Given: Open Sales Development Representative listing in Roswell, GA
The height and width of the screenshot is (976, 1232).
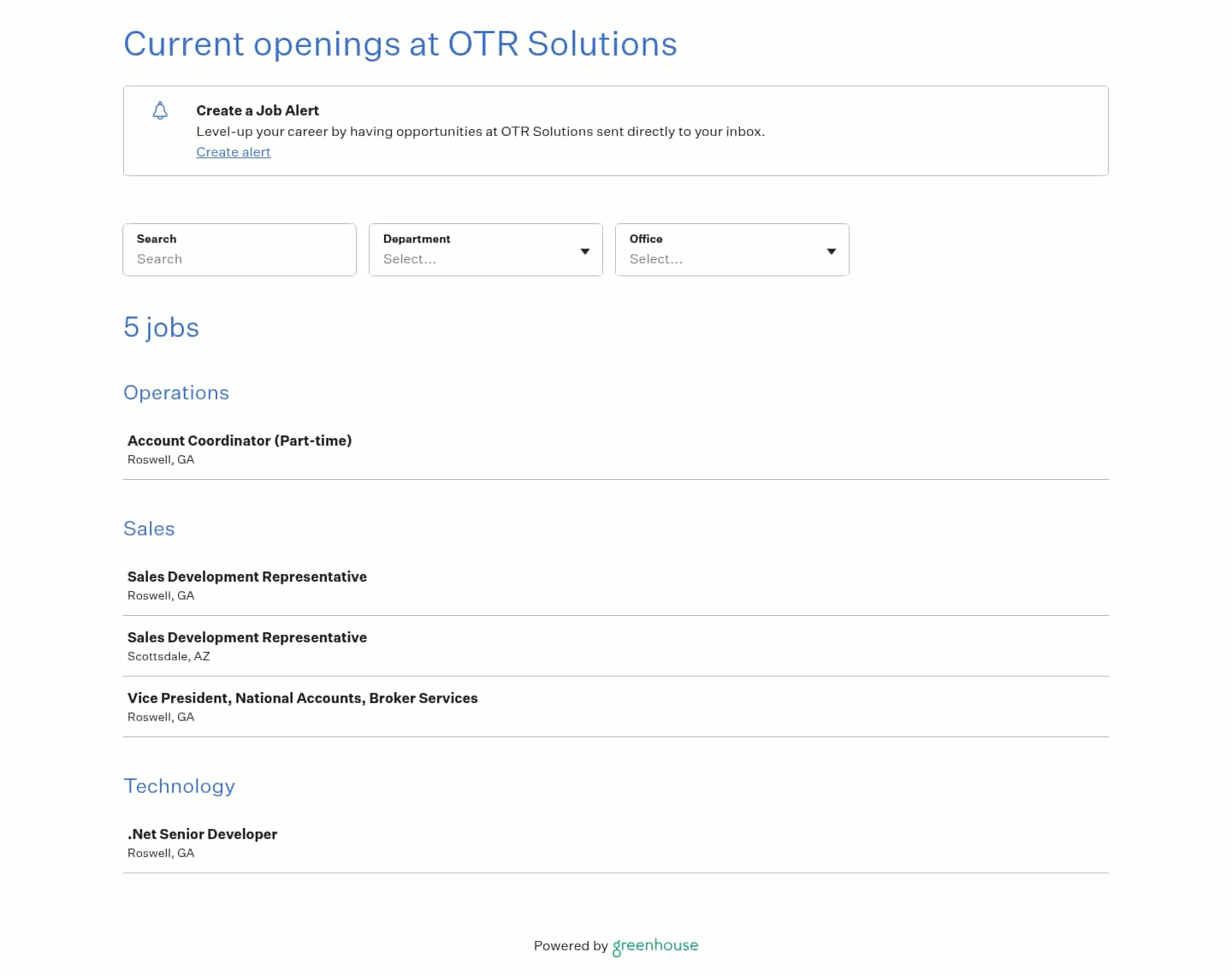Looking at the screenshot, I should point(616,585).
